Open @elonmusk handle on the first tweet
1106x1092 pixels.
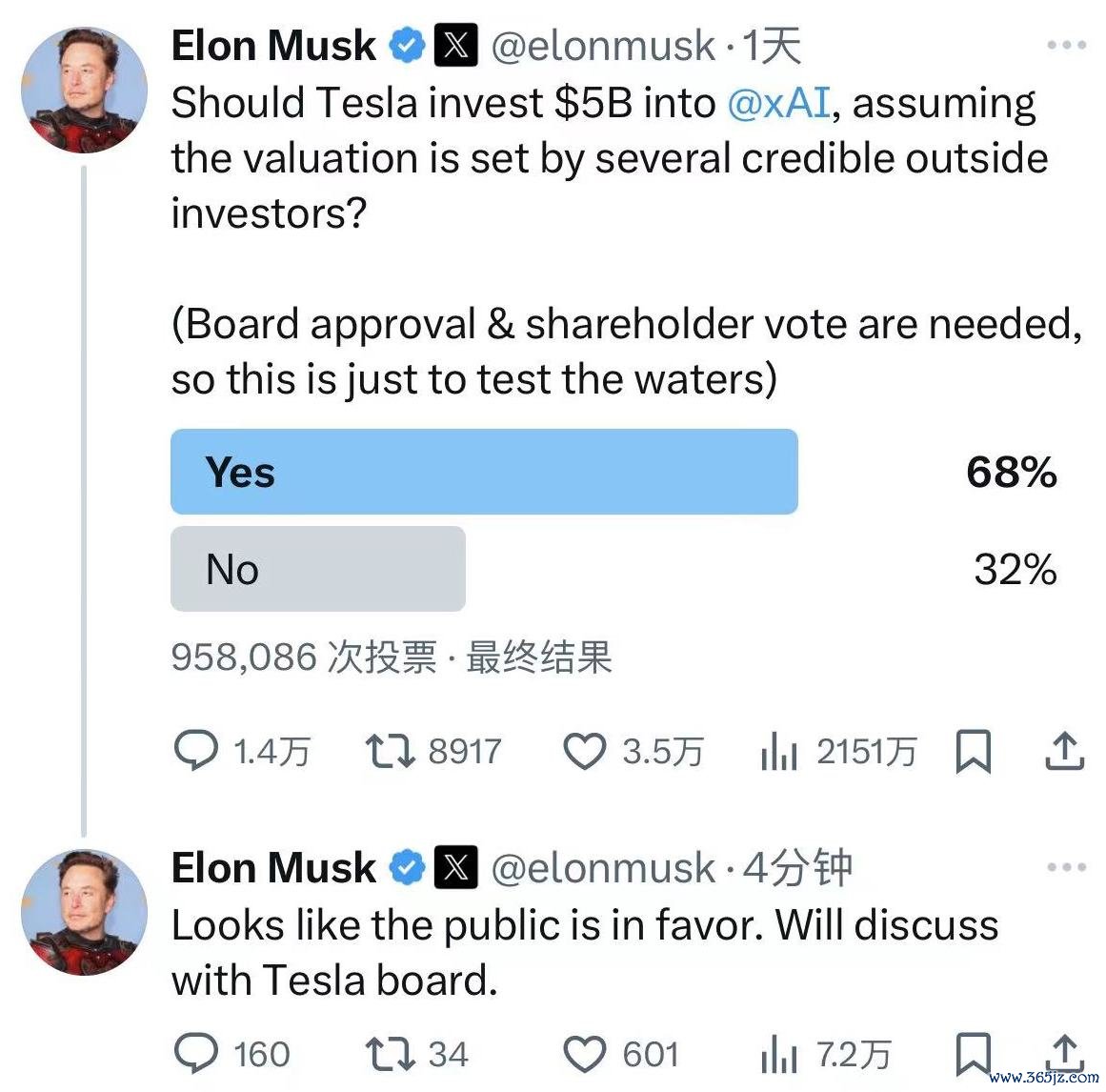click(603, 47)
